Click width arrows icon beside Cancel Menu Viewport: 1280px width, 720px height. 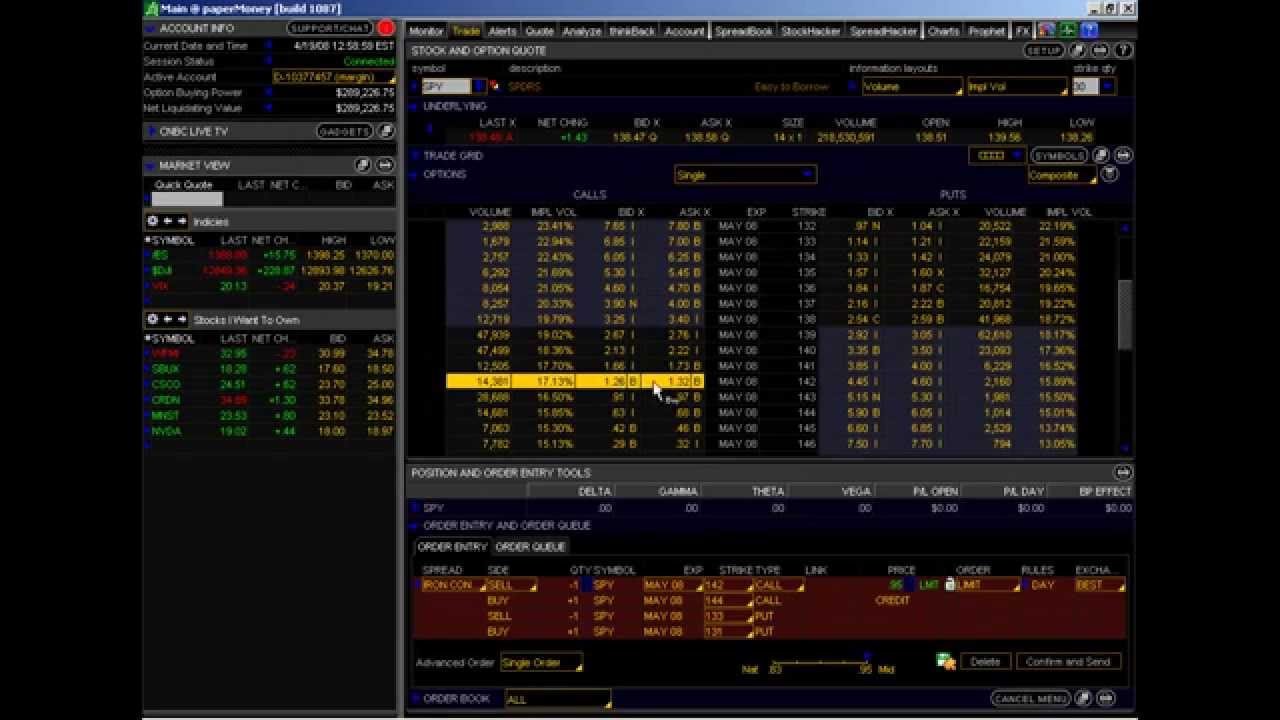click(x=1106, y=698)
